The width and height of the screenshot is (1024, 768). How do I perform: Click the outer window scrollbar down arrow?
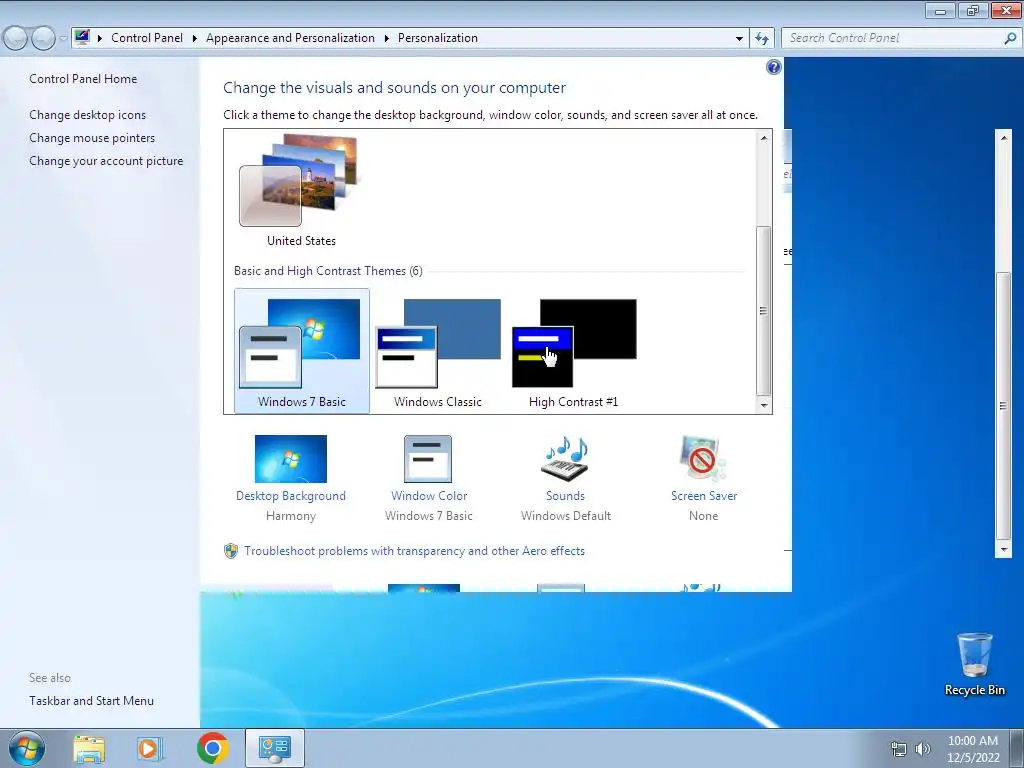[x=1004, y=550]
